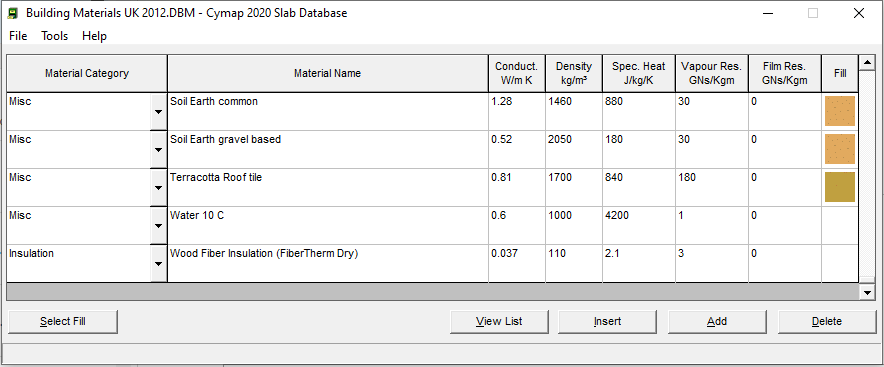Screen dimensions: 884x367
Task: Click the Fill column header
Action: pyautogui.click(x=840, y=73)
